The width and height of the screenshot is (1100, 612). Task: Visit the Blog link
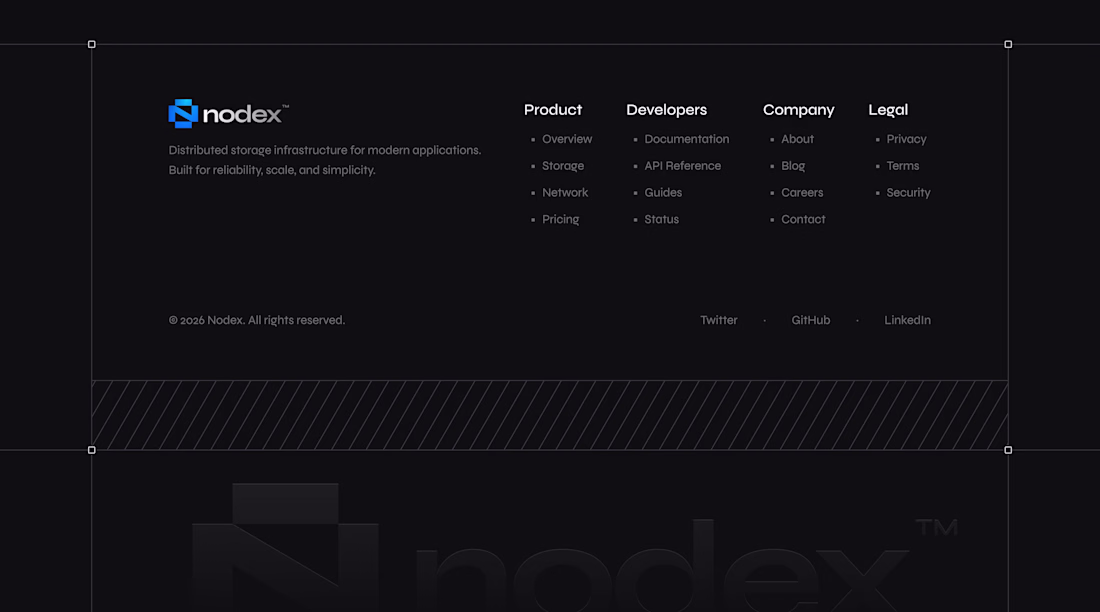pyautogui.click(x=793, y=166)
